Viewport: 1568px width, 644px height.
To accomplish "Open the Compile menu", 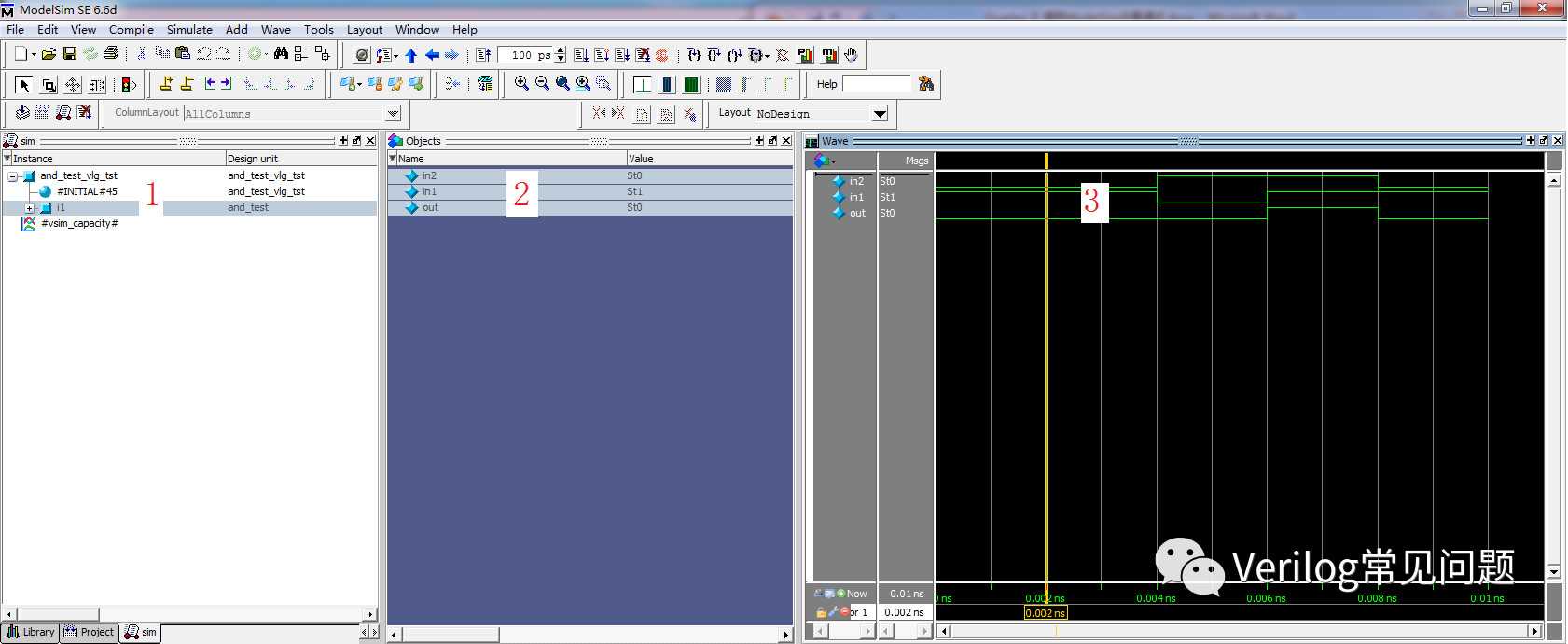I will (x=131, y=30).
